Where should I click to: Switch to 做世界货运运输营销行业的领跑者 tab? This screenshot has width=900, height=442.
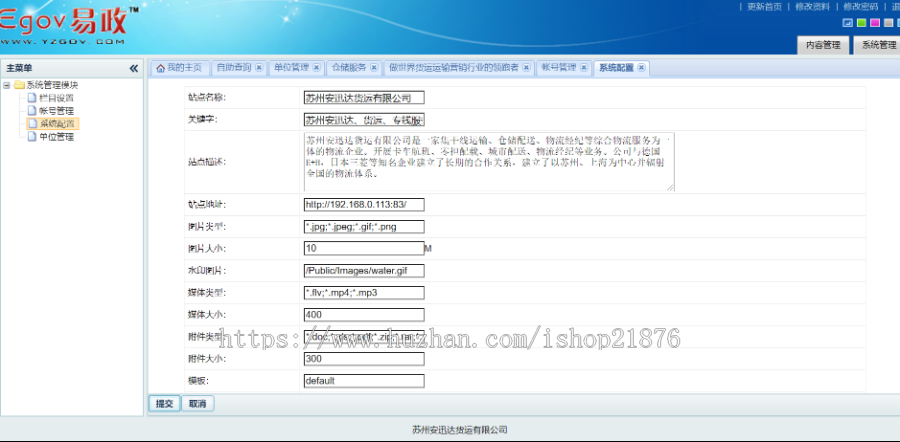tap(453, 68)
